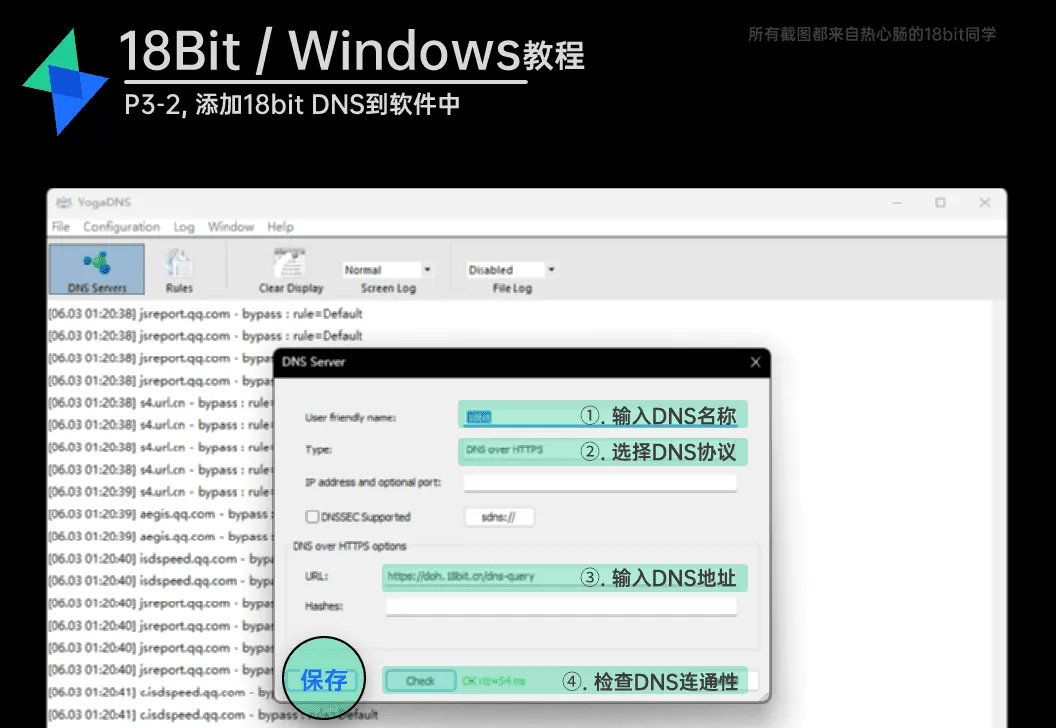The height and width of the screenshot is (728, 1056).
Task: Maximize the YogaDNS window
Action: click(940, 202)
